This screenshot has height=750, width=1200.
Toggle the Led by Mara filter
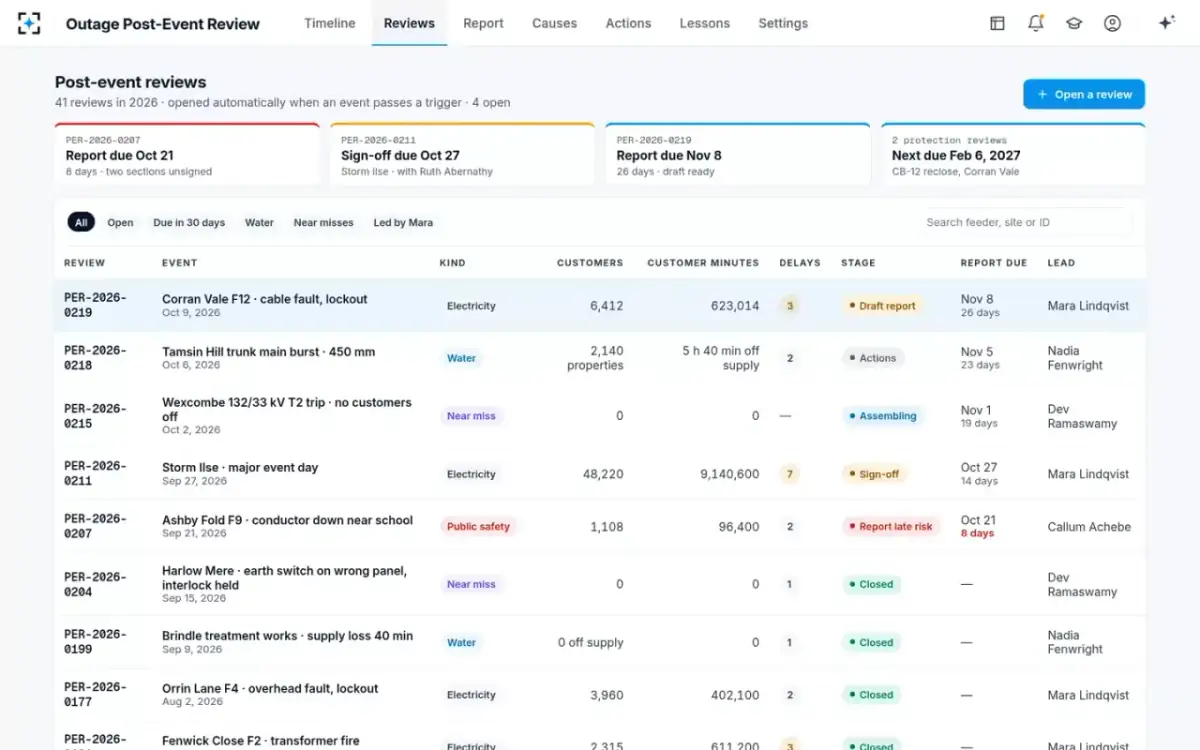[x=403, y=222]
